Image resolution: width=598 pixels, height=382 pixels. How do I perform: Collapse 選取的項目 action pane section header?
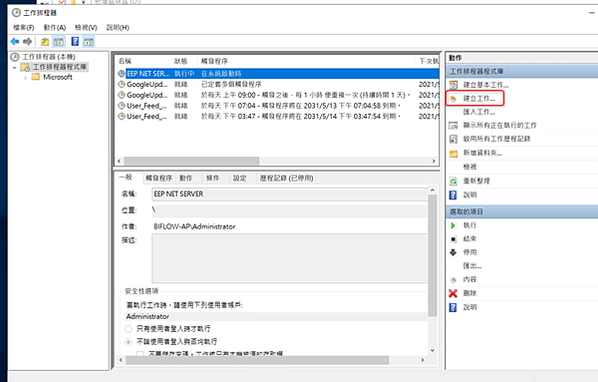click(522, 211)
